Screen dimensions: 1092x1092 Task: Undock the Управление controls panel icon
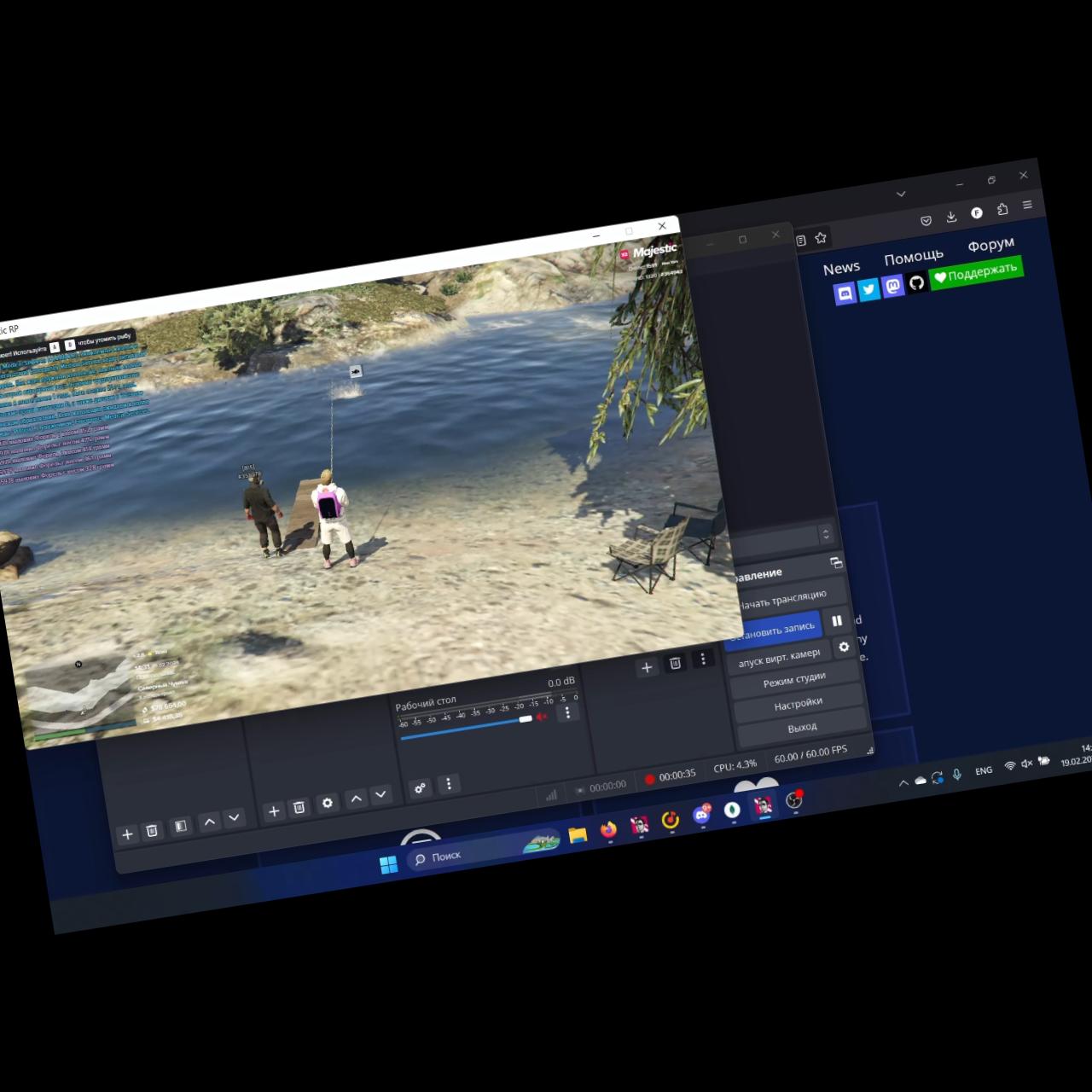point(835,562)
